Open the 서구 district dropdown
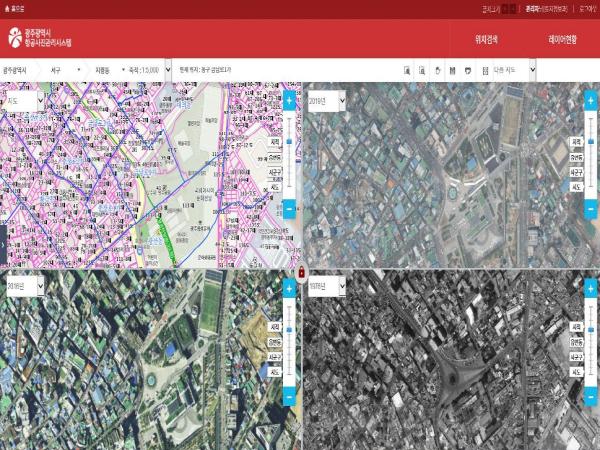The image size is (600, 450). click(x=65, y=71)
